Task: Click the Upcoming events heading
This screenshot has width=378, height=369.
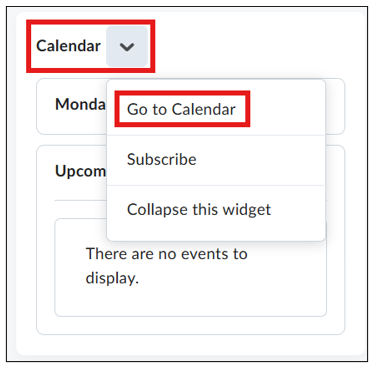Action: (x=81, y=171)
